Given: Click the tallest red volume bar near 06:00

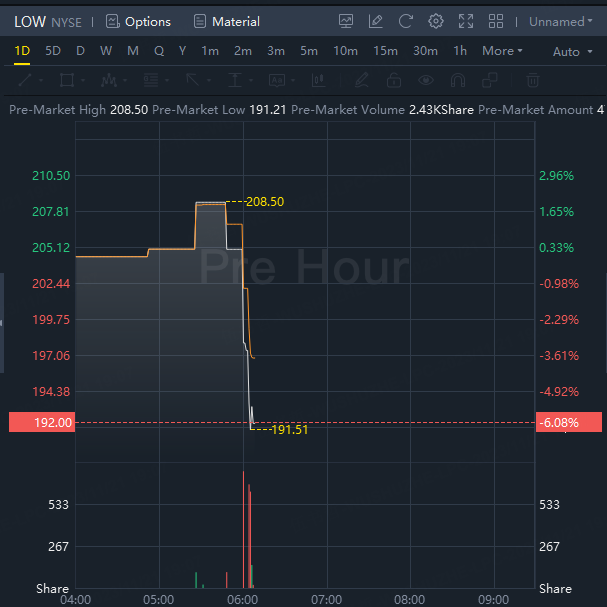Looking at the screenshot, I should click(243, 530).
